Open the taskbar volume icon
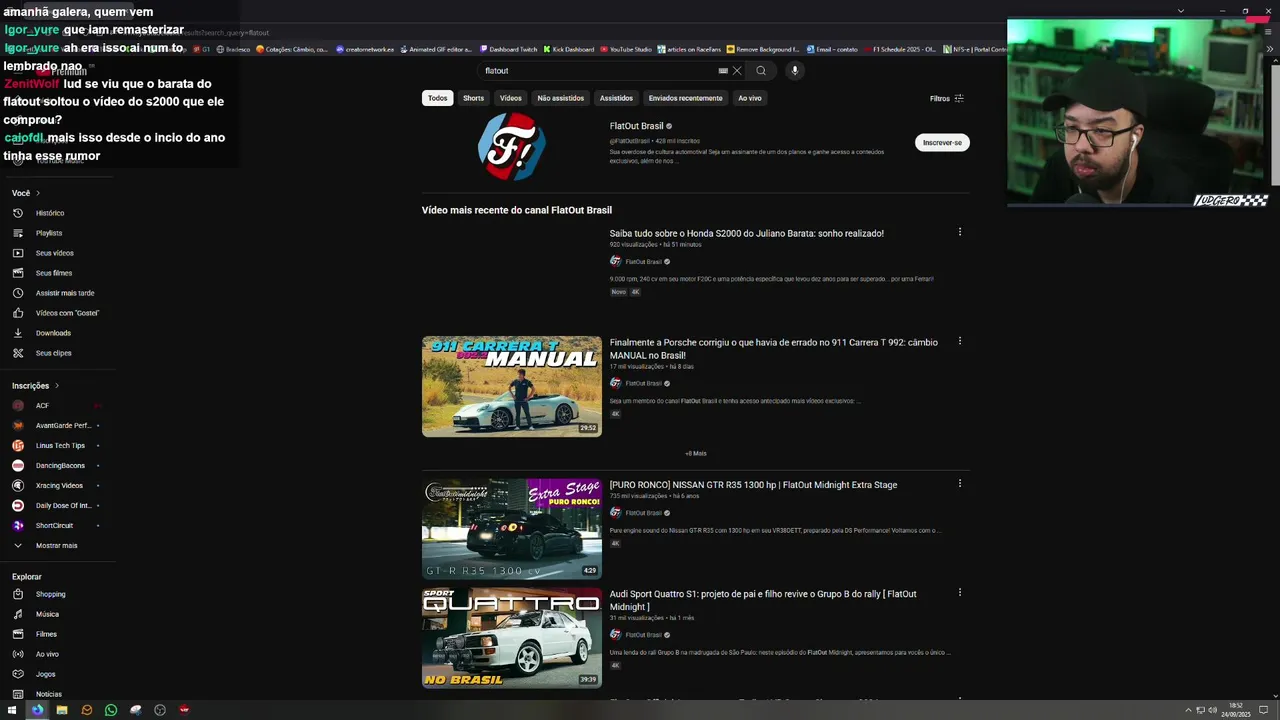The image size is (1280, 720). pos(1212,710)
